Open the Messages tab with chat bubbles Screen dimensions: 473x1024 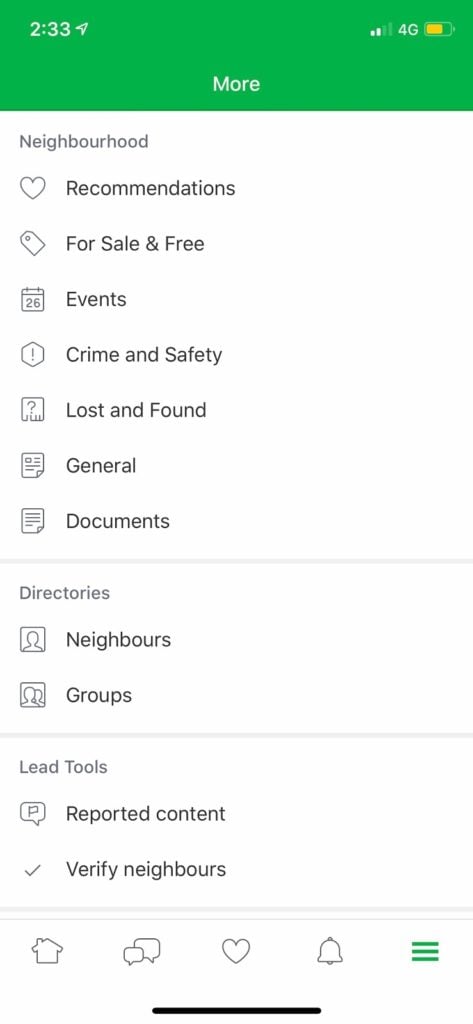[x=142, y=952]
